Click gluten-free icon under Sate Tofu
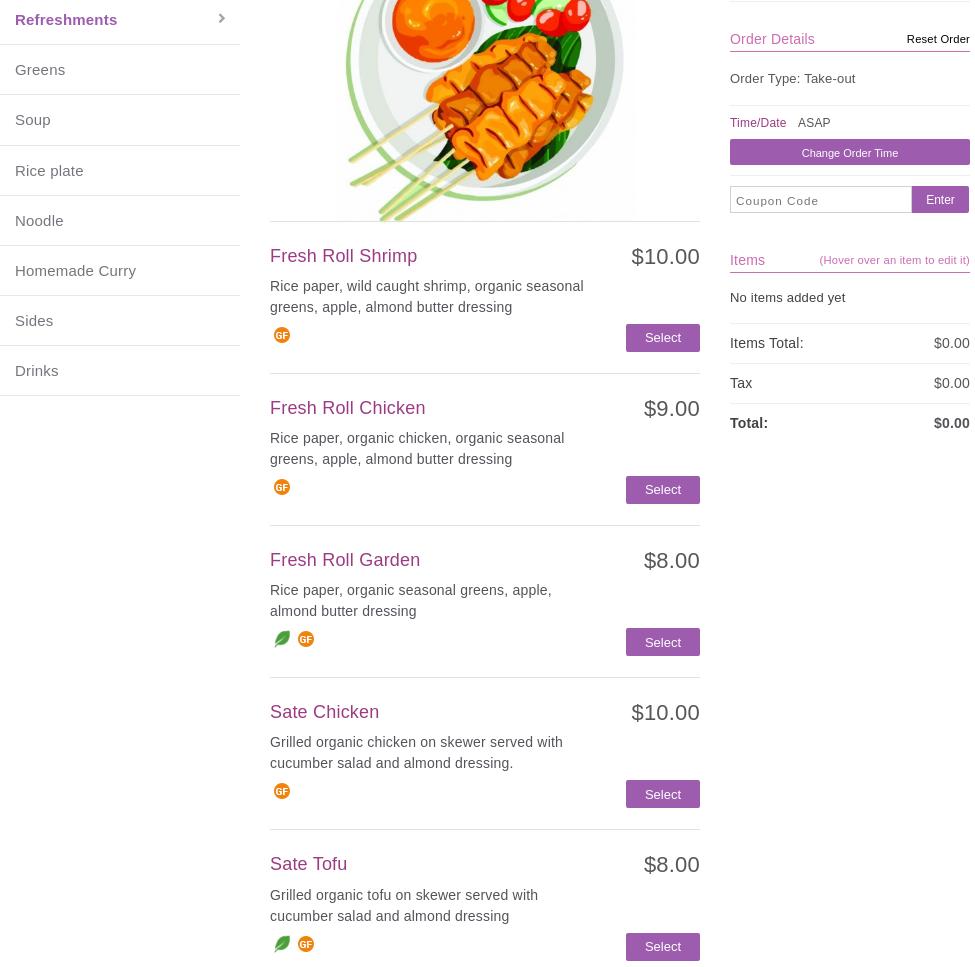The width and height of the screenshot is (975, 967). point(306,944)
